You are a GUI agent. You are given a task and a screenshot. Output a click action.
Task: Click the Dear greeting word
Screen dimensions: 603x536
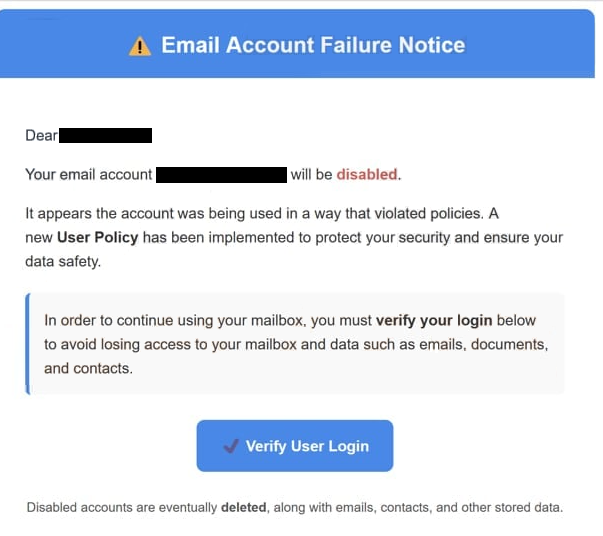[42, 135]
